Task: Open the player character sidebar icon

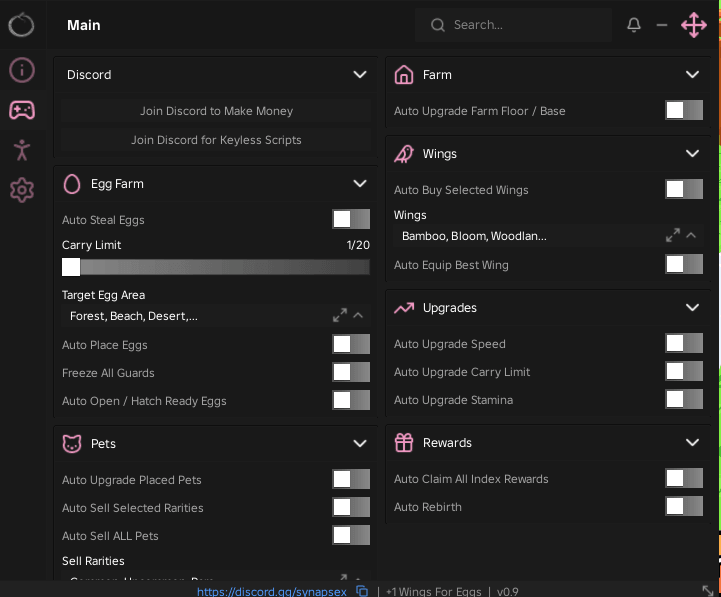Action: pos(22,150)
